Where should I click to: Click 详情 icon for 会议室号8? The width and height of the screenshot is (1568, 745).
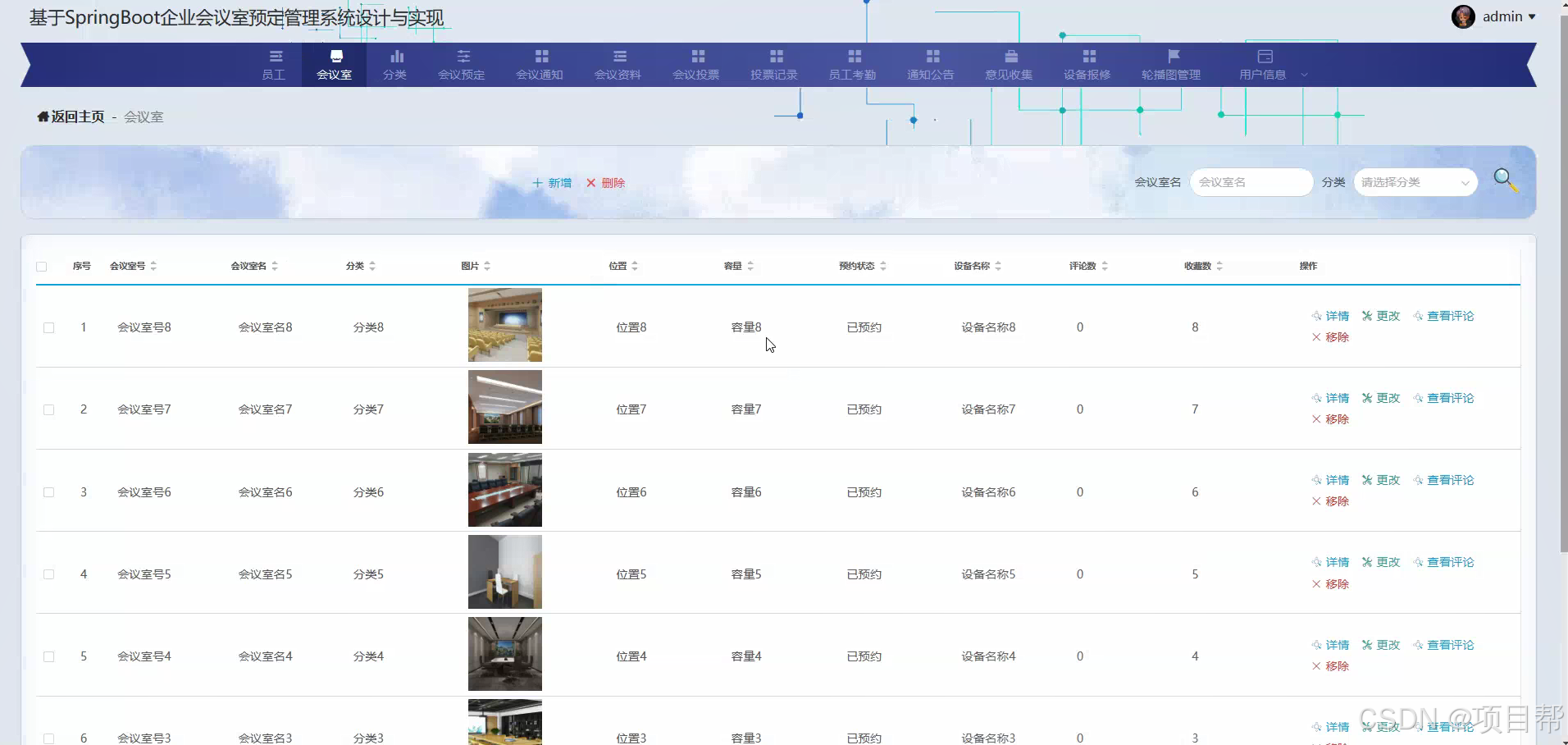(1316, 316)
